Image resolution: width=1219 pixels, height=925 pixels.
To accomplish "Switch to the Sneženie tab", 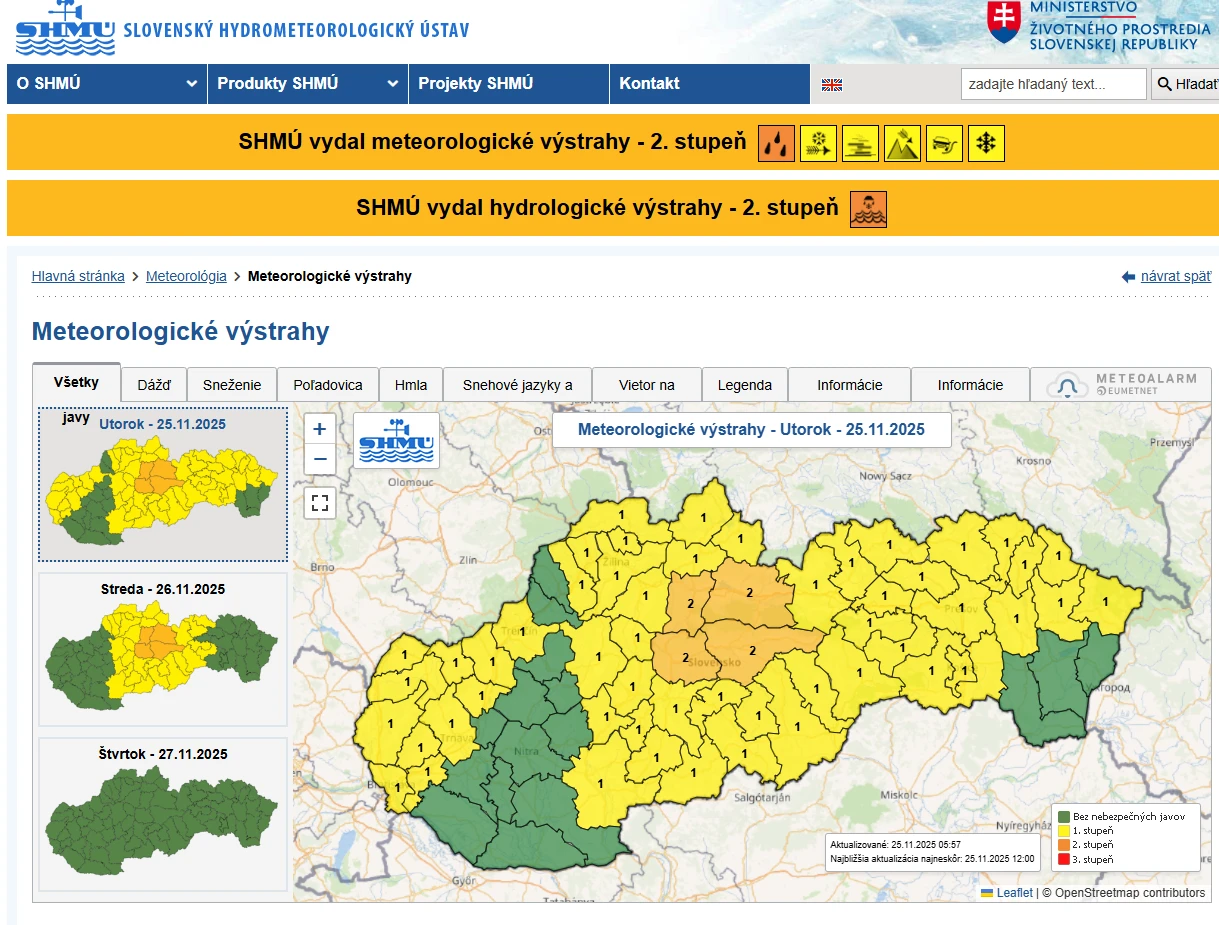I will pyautogui.click(x=232, y=385).
